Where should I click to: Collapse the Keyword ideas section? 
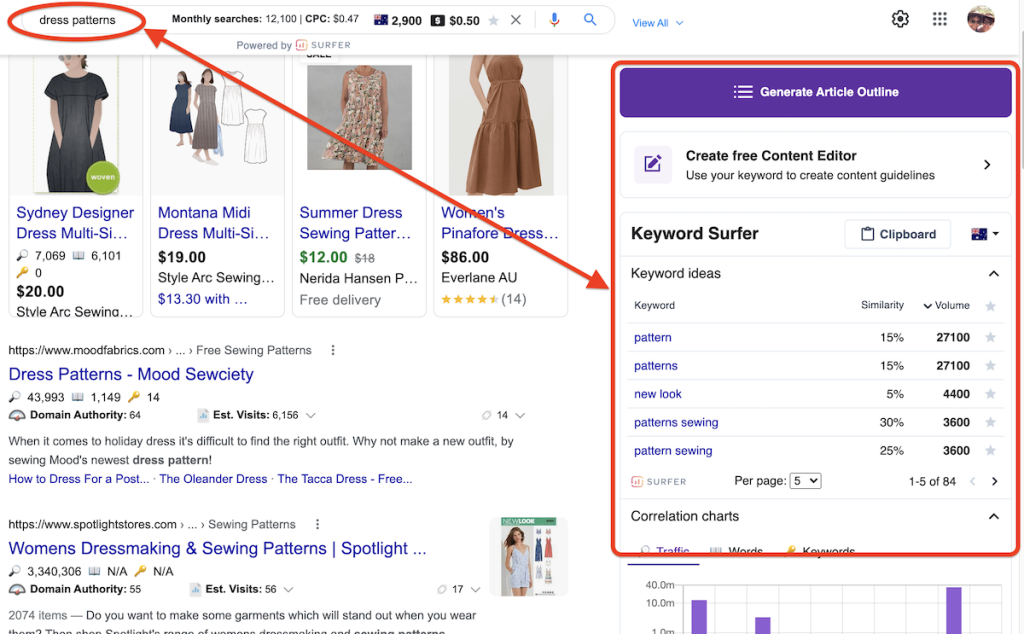[993, 274]
